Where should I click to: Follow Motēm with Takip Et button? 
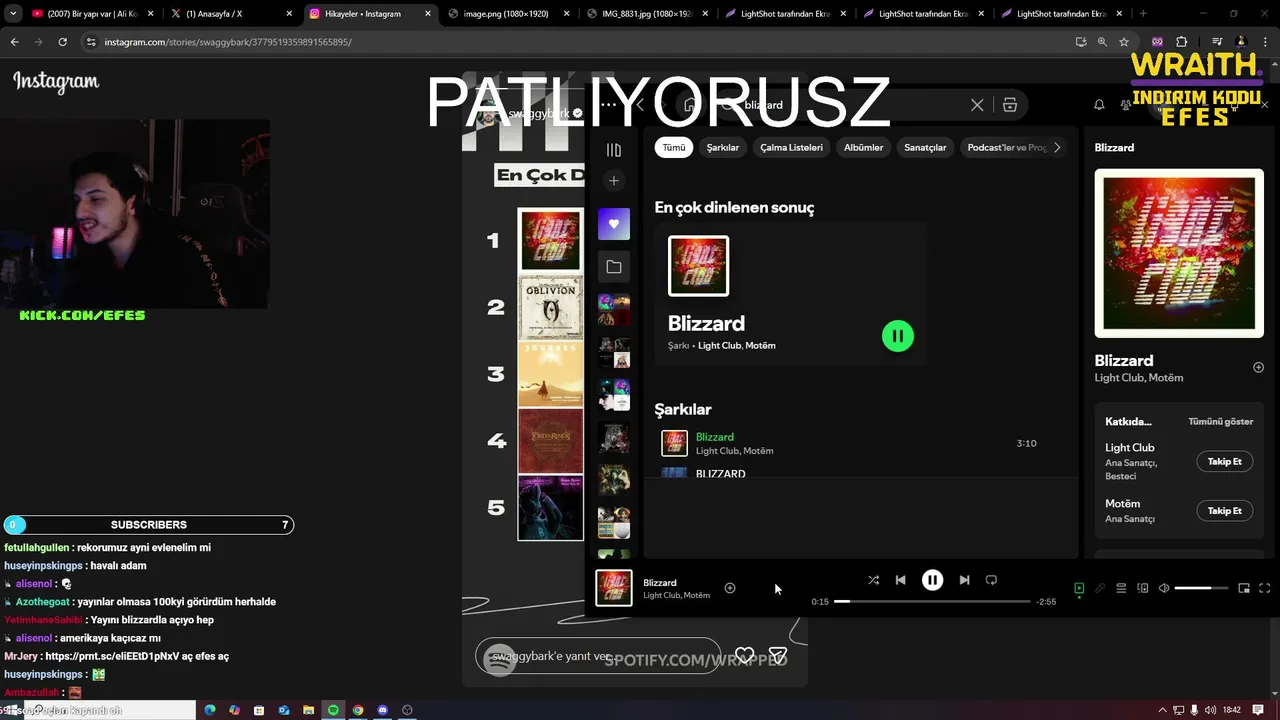click(1224, 510)
